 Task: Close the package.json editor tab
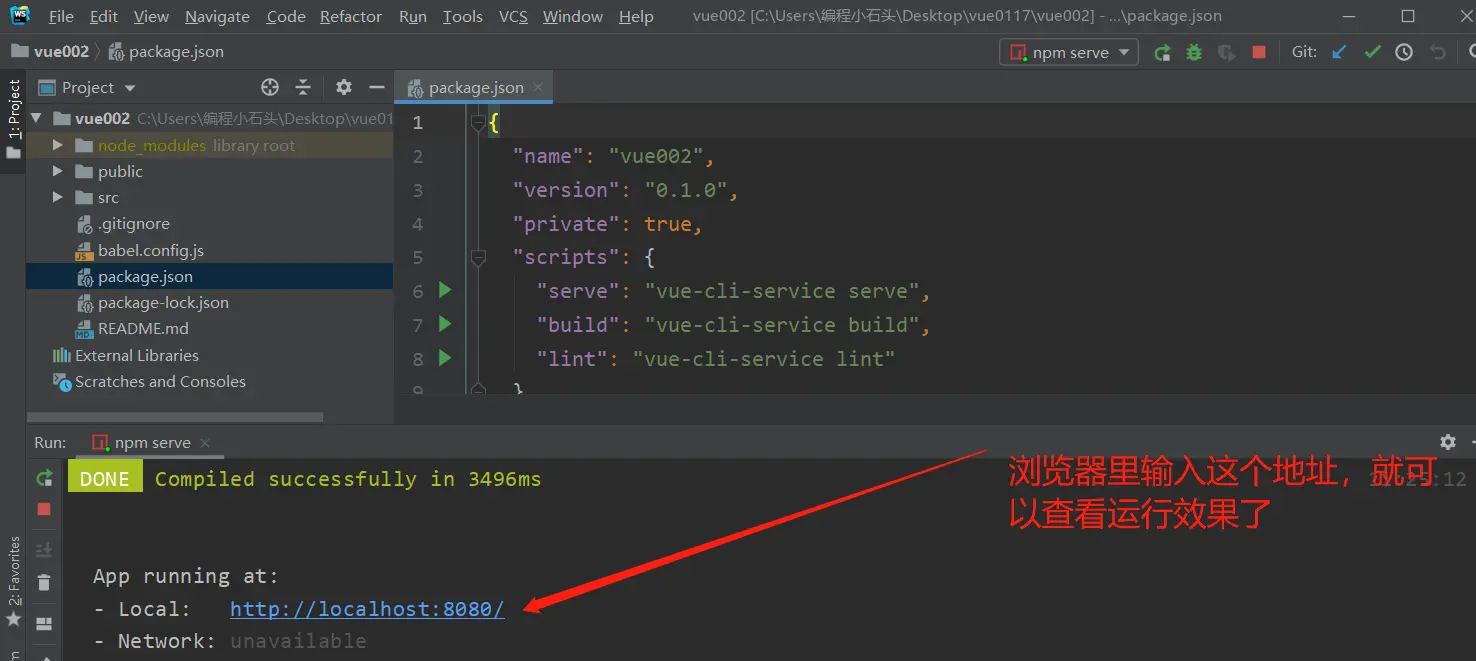pyautogui.click(x=538, y=87)
